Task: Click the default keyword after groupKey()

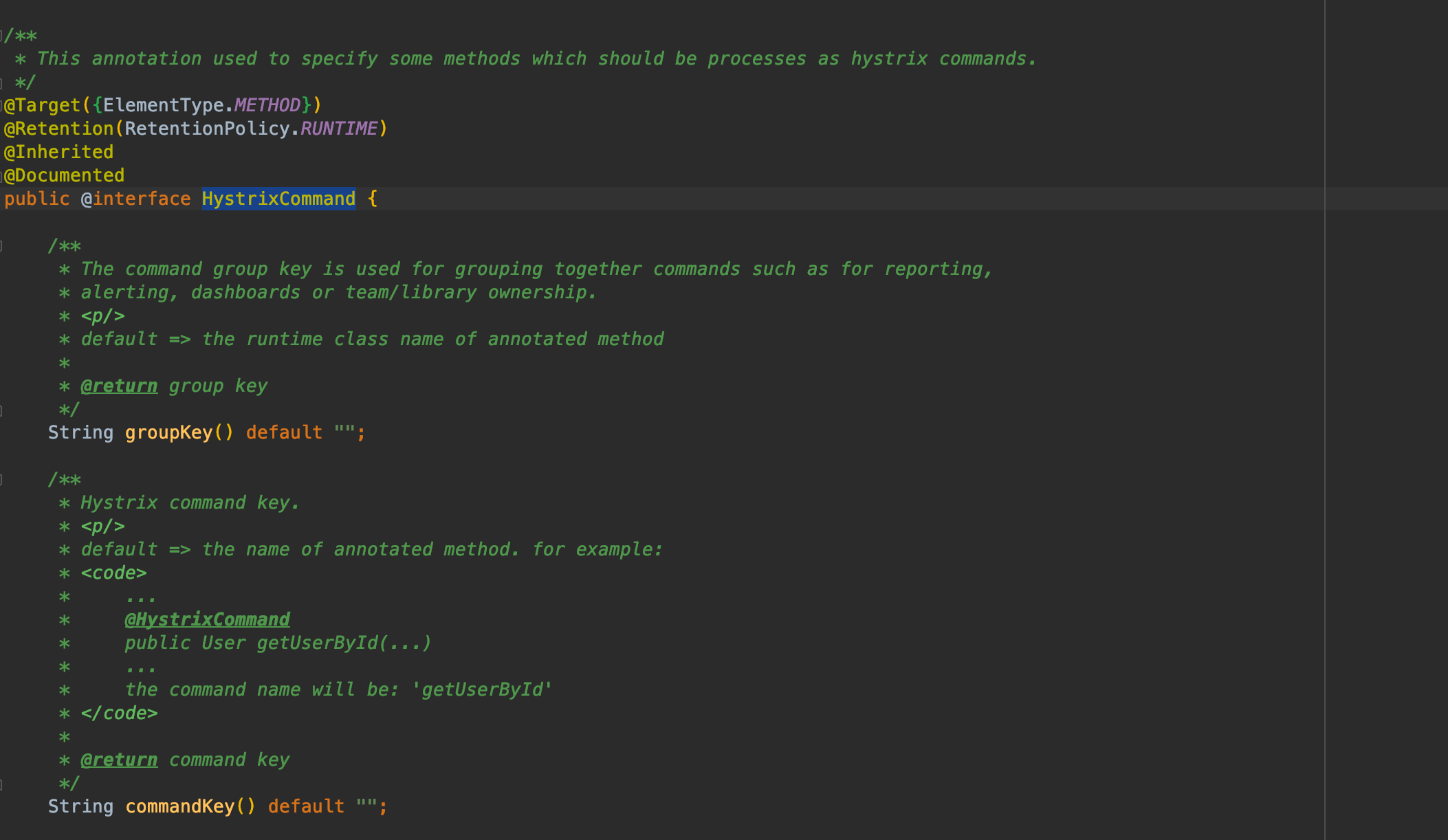Action: click(284, 432)
